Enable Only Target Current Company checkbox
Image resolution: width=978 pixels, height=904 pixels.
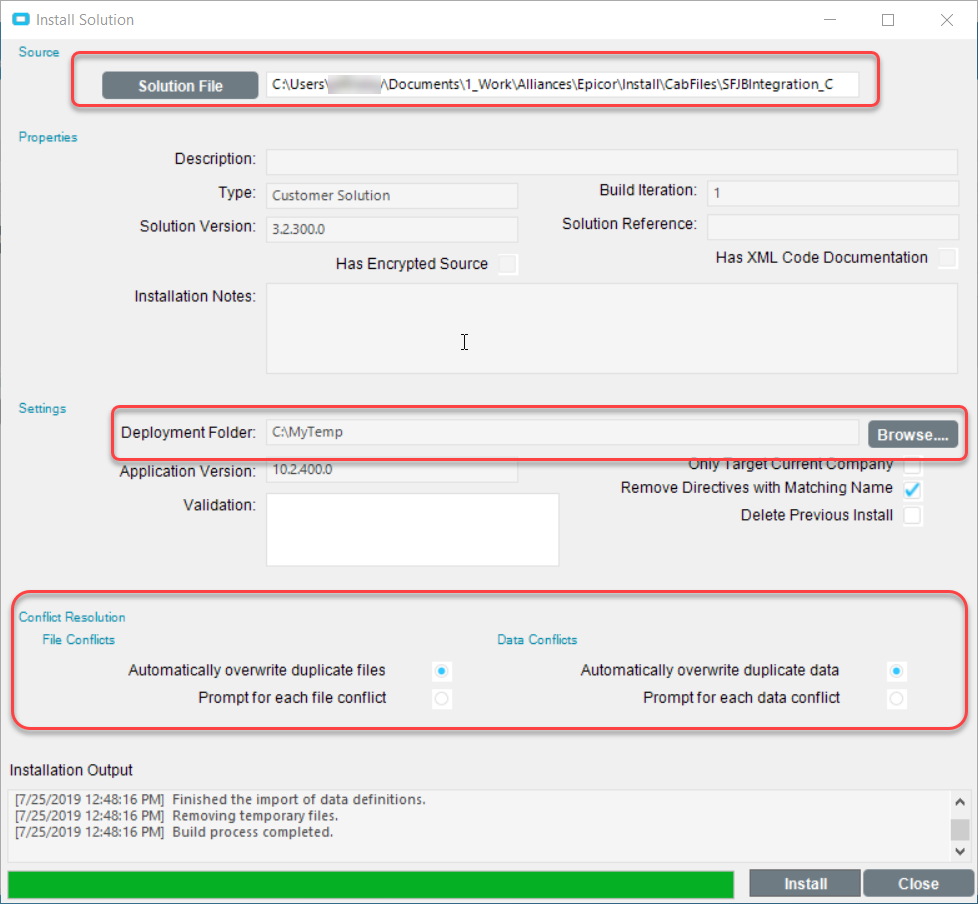912,466
